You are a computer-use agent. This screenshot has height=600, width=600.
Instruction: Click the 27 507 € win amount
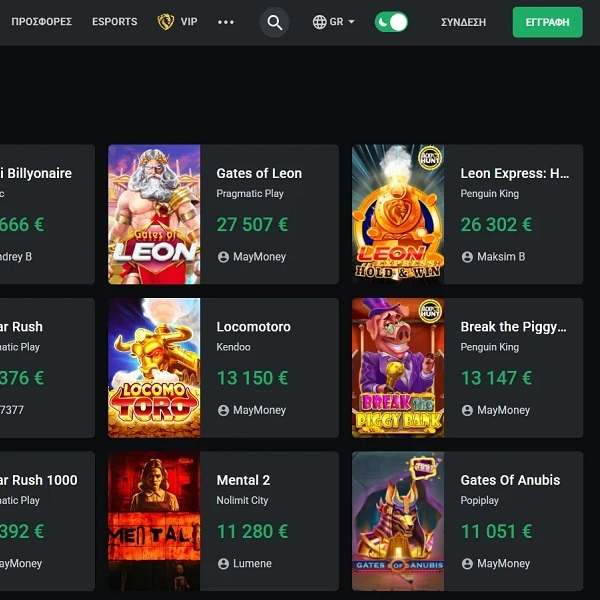(x=252, y=225)
